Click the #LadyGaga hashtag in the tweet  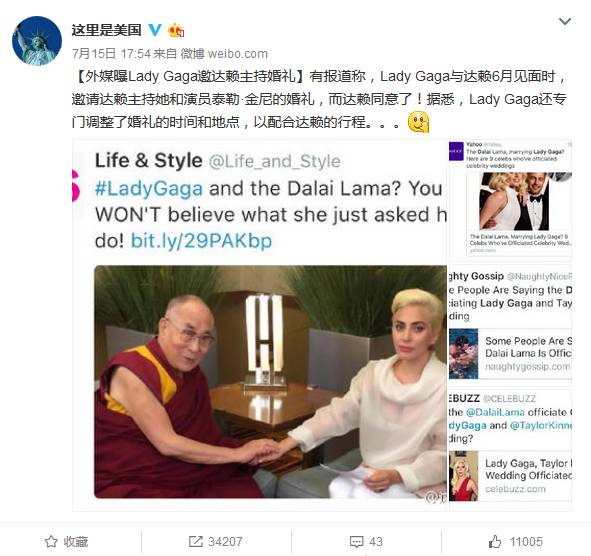coord(149,188)
